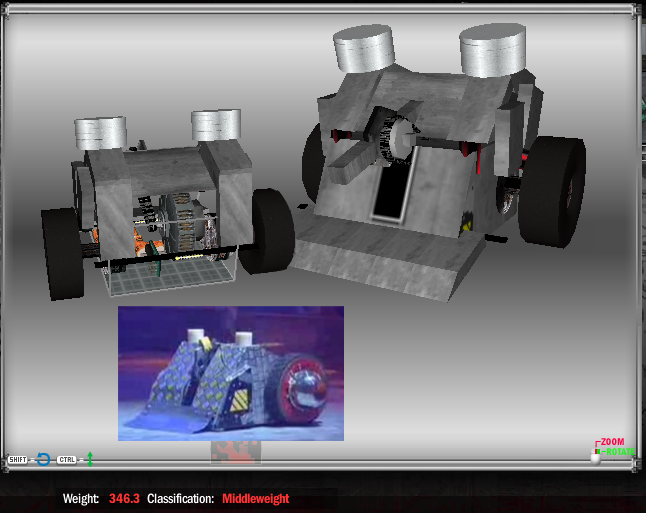Screen dimensions: 646x513
Task: Click the green vertical move arrow icon
Action: 90,459
